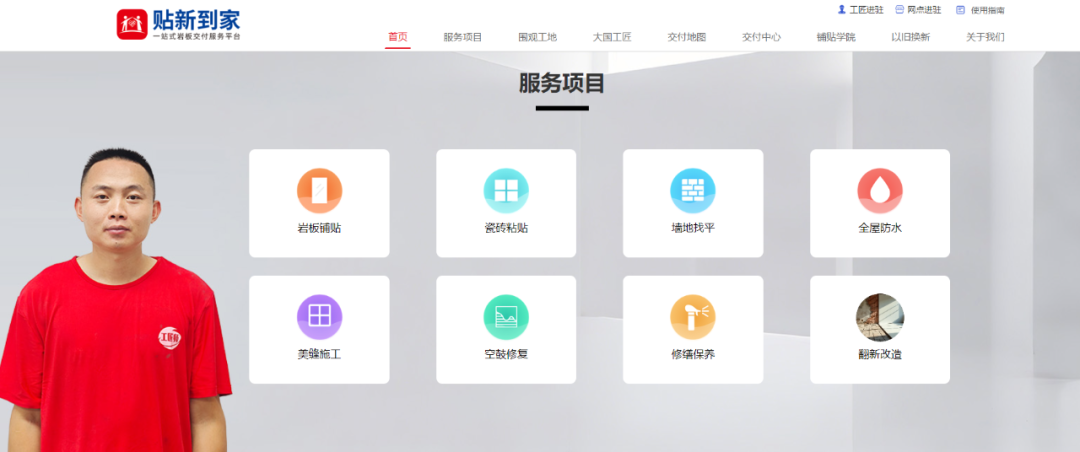The height and width of the screenshot is (452, 1080).
Task: Go to the 首页 nav tab
Action: point(397,37)
